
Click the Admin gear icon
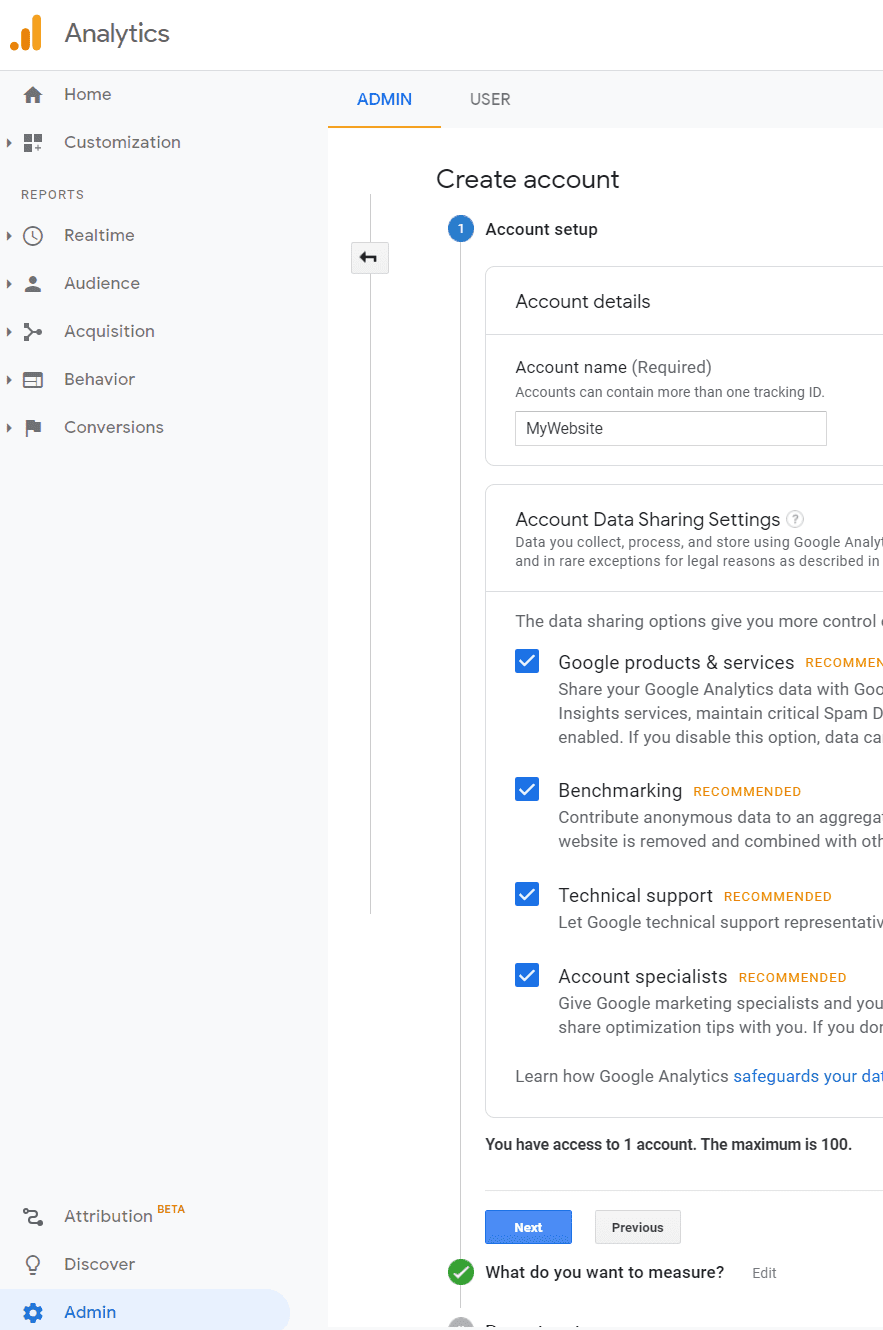(33, 1313)
